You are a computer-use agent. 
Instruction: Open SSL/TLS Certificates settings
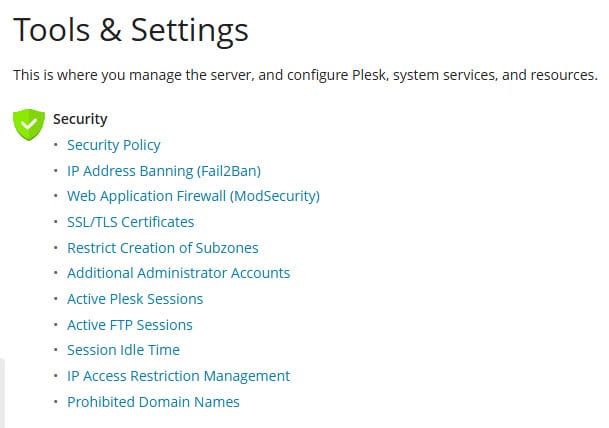tap(130, 222)
